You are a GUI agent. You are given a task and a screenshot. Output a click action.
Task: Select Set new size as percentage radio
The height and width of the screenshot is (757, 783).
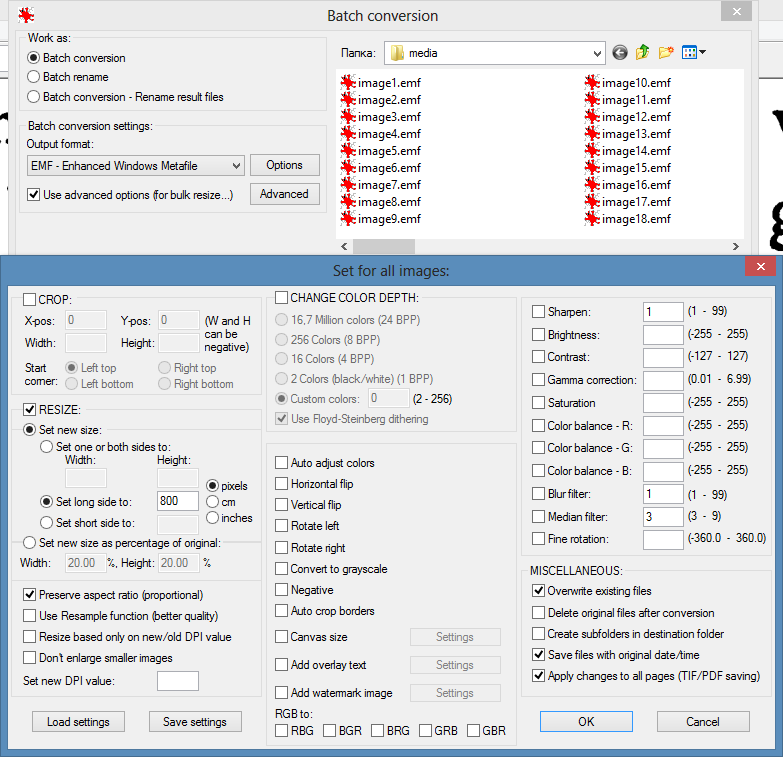[29, 542]
